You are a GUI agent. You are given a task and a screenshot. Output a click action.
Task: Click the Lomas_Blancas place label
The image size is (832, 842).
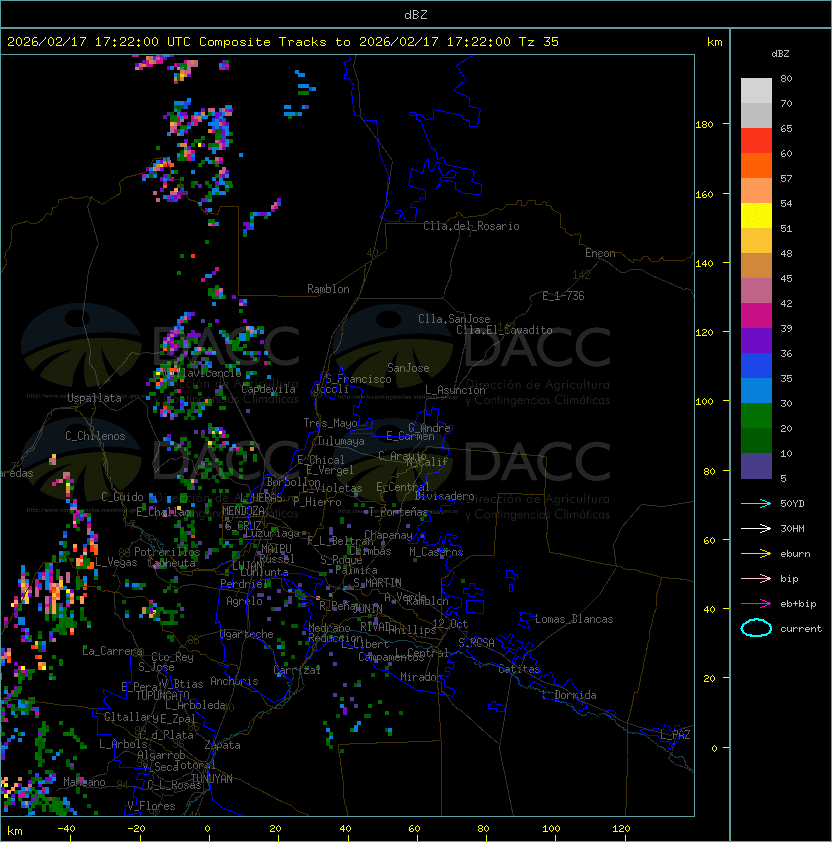click(574, 619)
